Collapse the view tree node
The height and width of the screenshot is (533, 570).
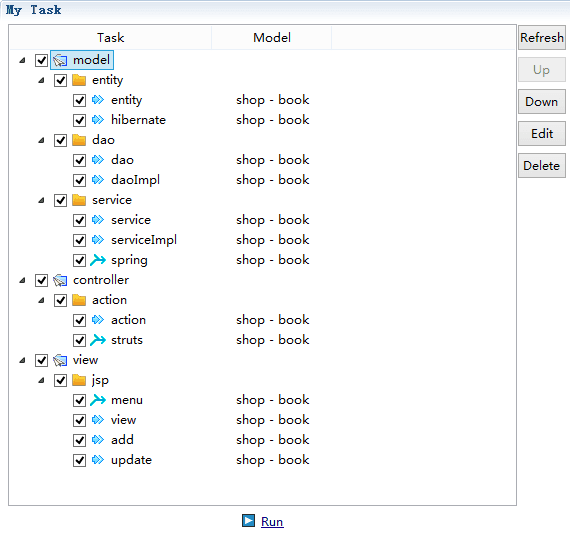[x=23, y=360]
